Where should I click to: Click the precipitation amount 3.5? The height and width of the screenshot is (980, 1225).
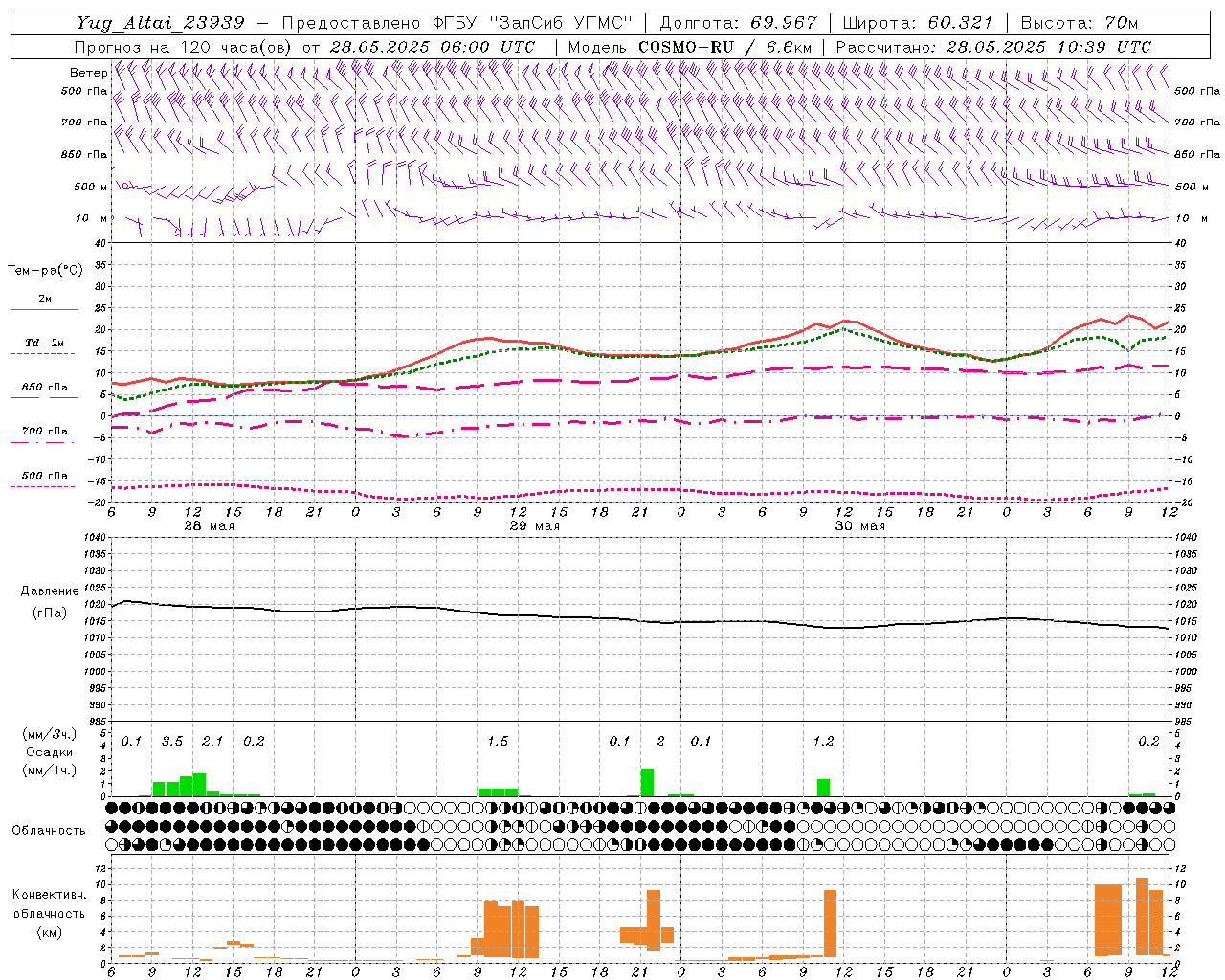point(172,742)
